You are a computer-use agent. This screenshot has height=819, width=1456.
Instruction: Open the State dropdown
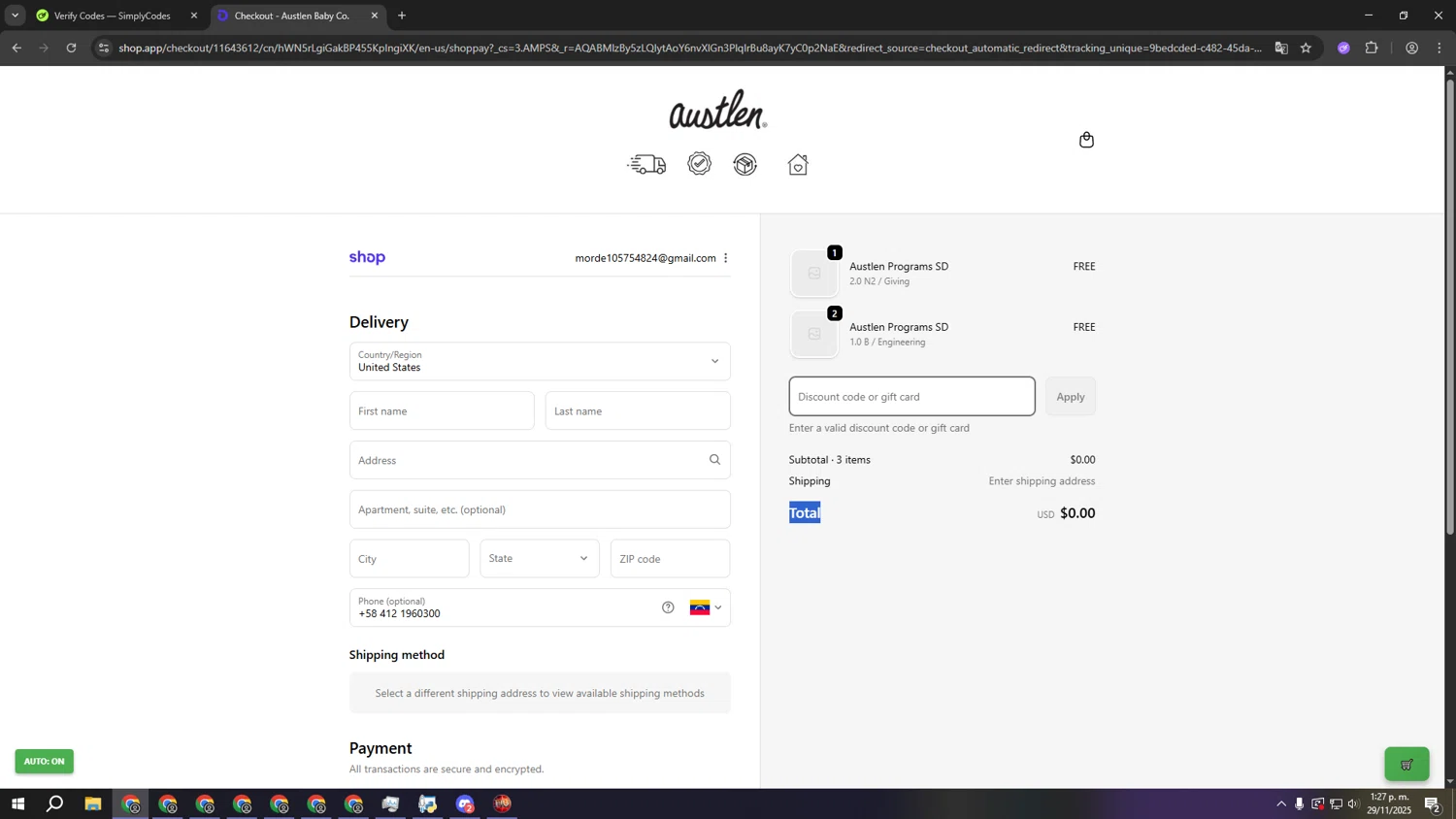pyautogui.click(x=540, y=559)
